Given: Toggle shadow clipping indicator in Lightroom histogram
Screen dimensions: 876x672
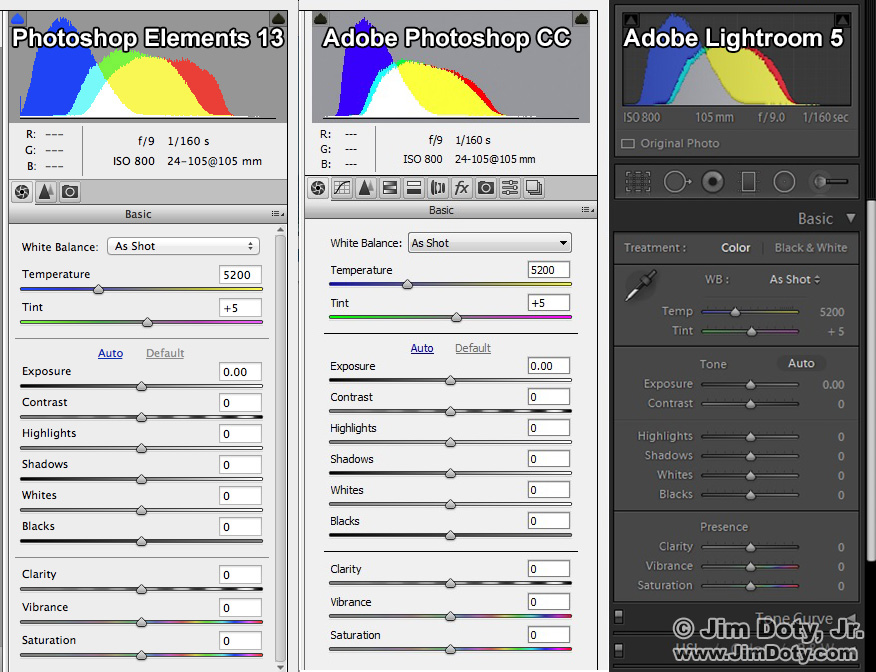Looking at the screenshot, I should pyautogui.click(x=631, y=20).
